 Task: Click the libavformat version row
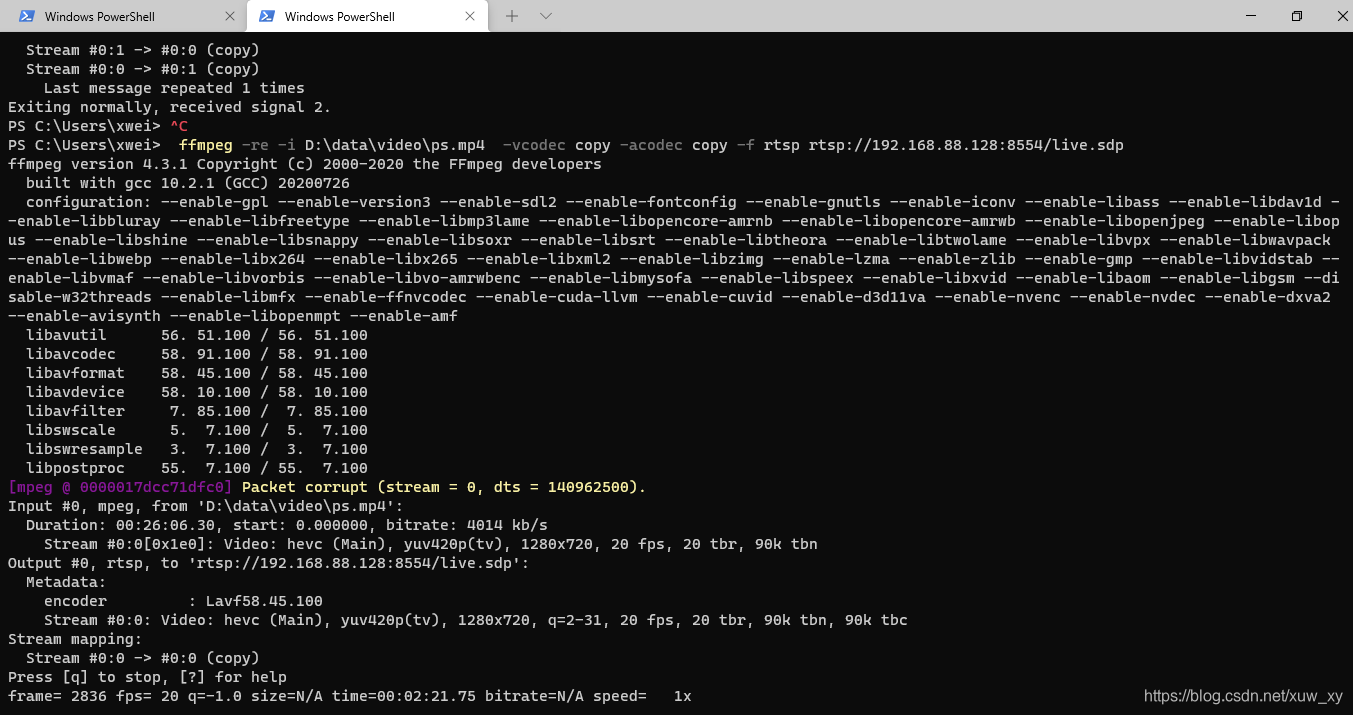[197, 373]
